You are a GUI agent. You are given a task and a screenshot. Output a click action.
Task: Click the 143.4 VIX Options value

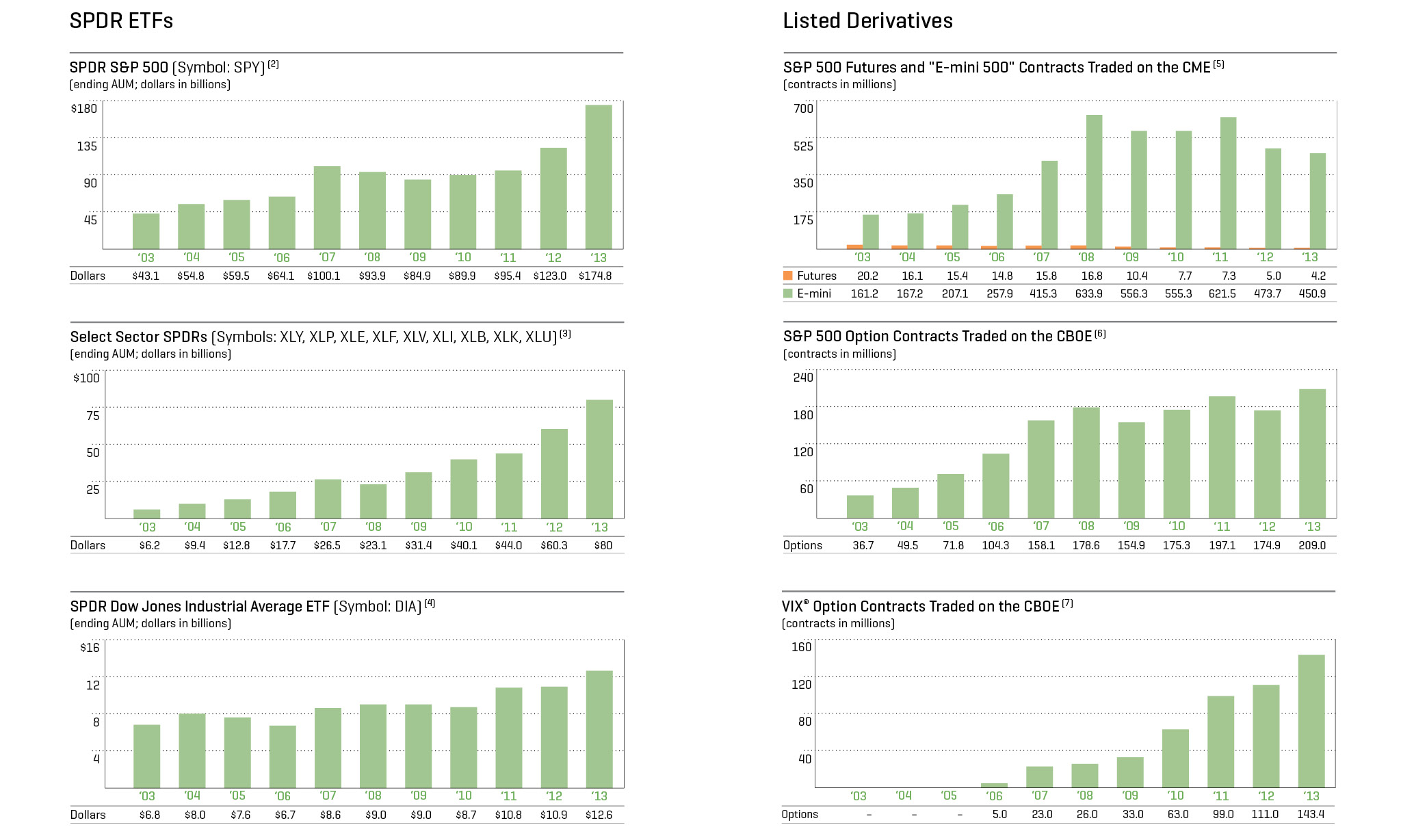[x=1311, y=815]
